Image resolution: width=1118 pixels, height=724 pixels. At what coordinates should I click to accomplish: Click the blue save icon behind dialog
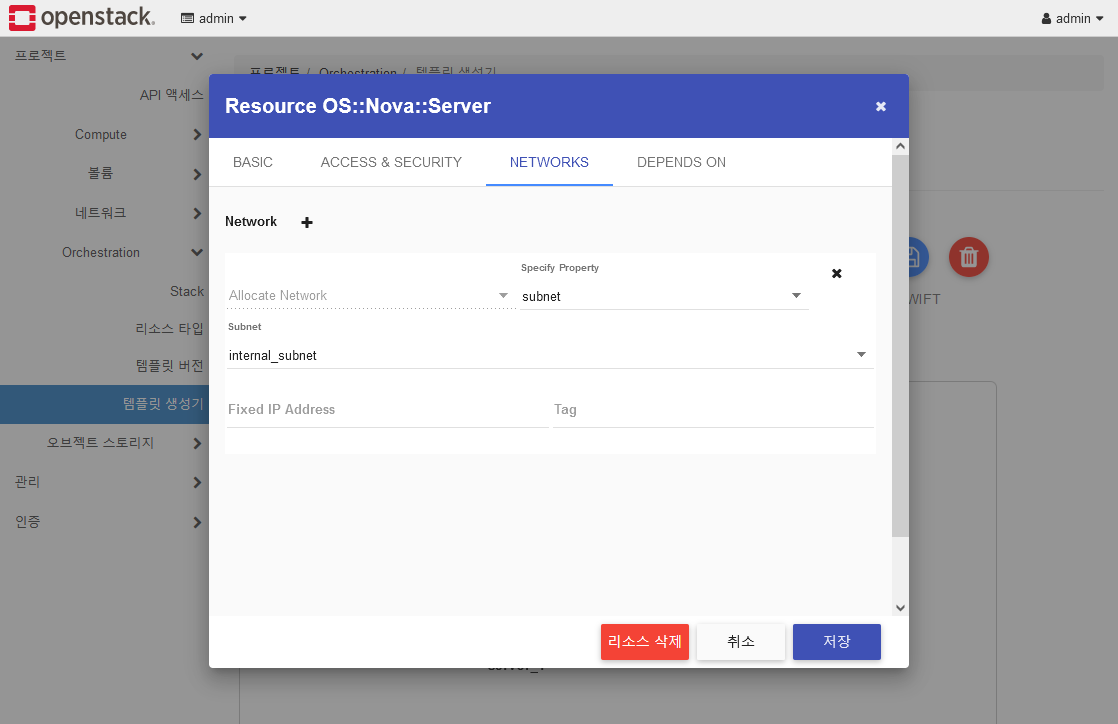tap(918, 257)
